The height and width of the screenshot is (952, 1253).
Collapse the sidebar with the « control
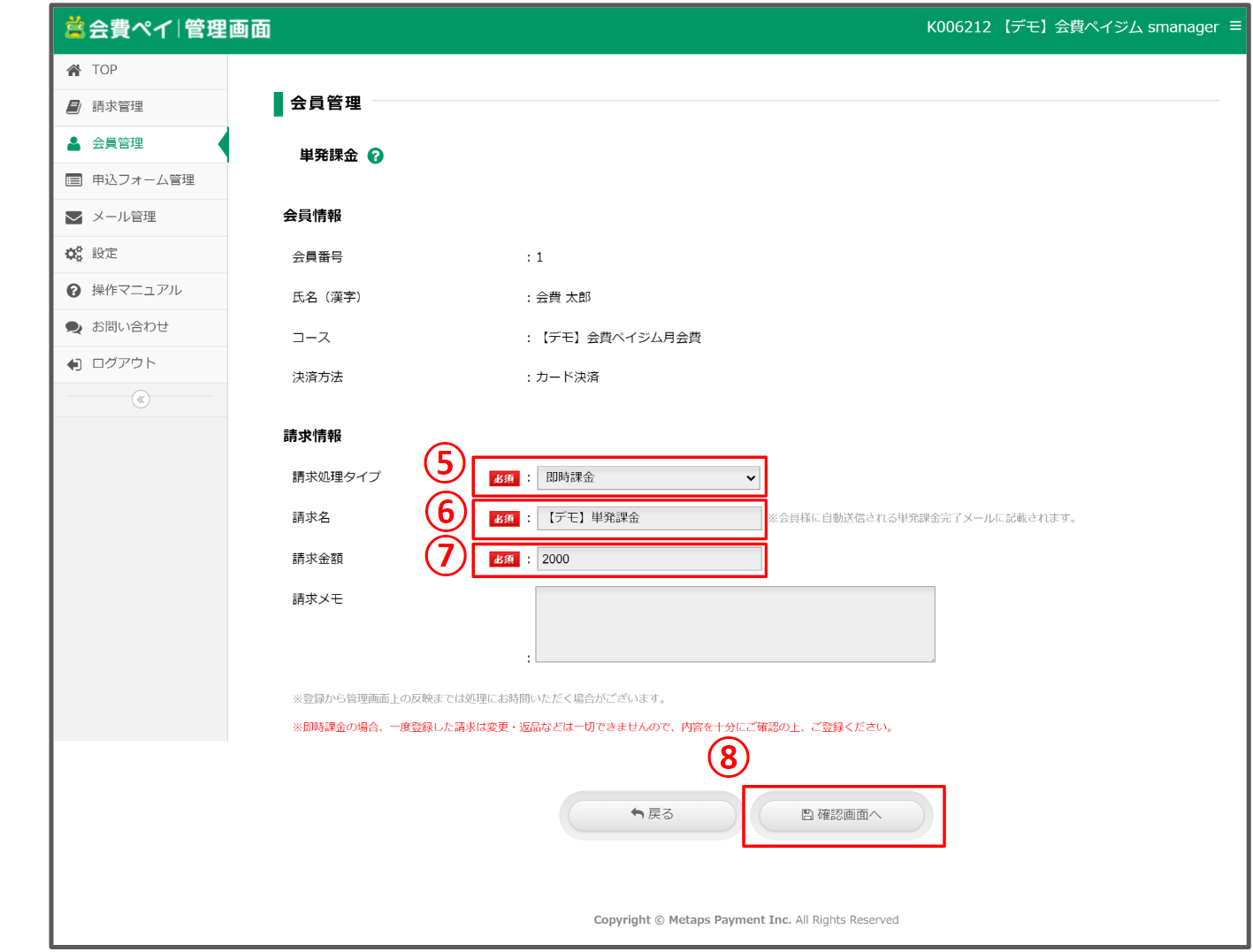coord(141,399)
